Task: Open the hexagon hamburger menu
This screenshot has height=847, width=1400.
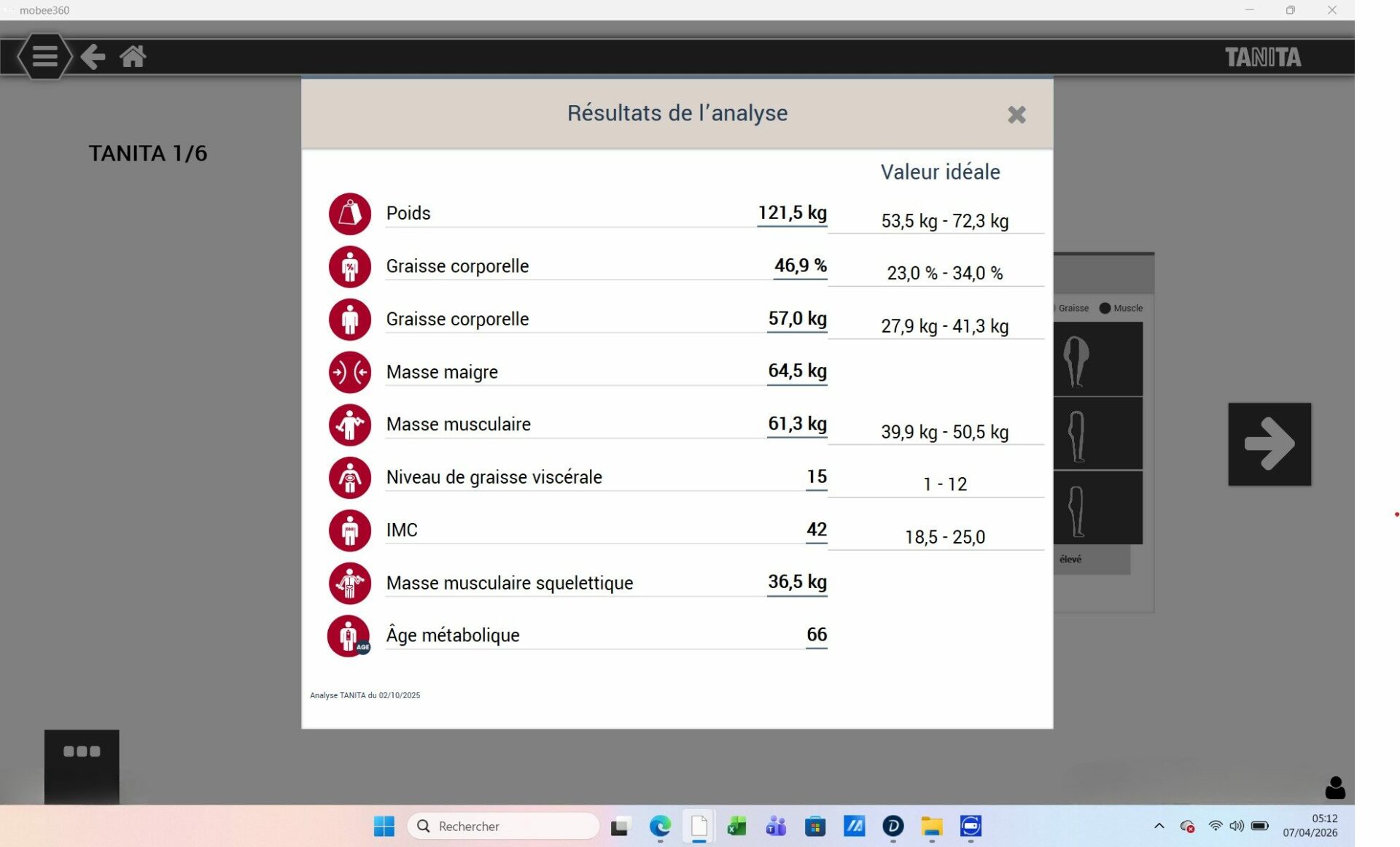Action: click(44, 56)
